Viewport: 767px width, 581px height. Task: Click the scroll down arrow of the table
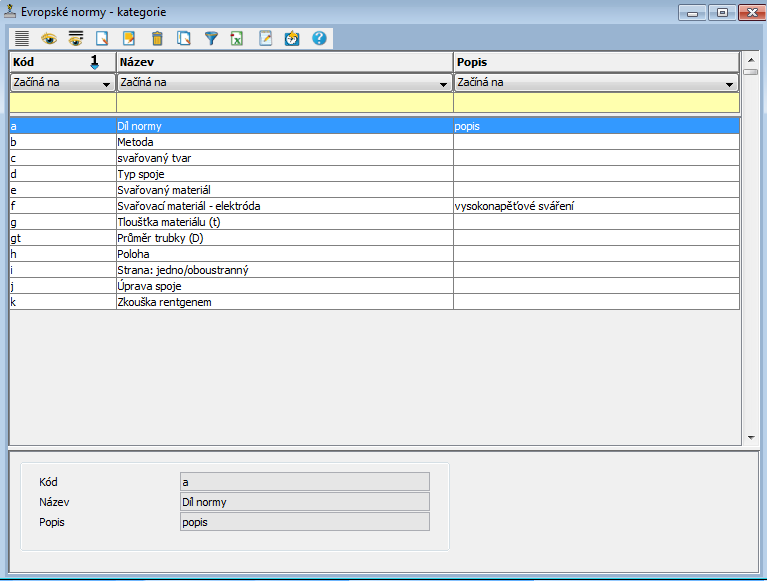click(751, 438)
